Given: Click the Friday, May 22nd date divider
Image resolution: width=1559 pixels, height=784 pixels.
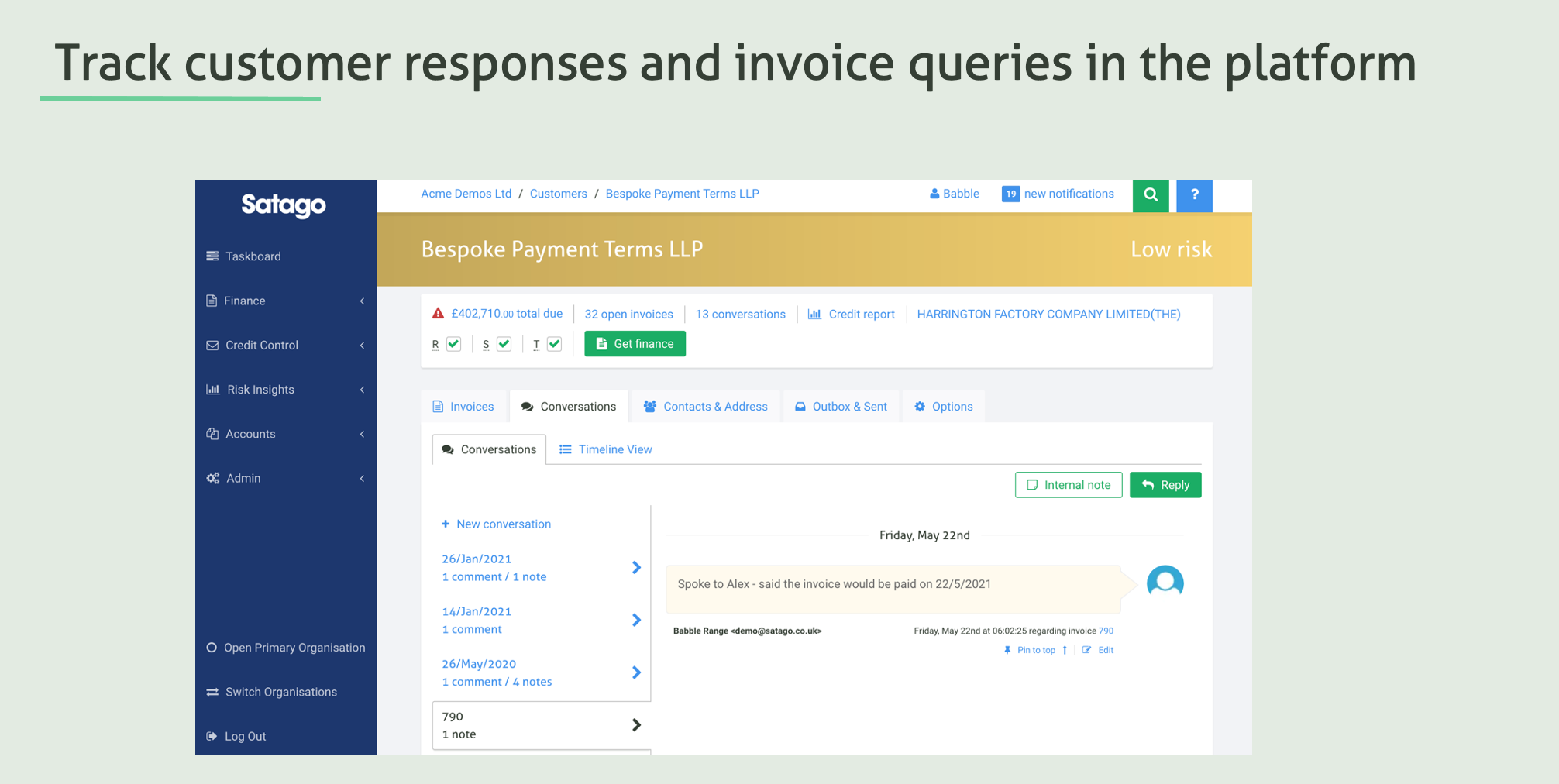Looking at the screenshot, I should click(924, 535).
